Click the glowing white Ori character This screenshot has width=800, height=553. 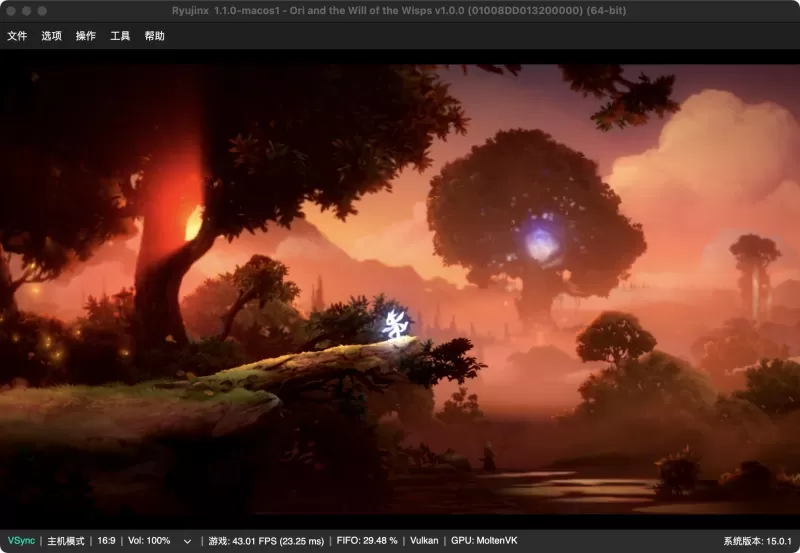point(394,324)
